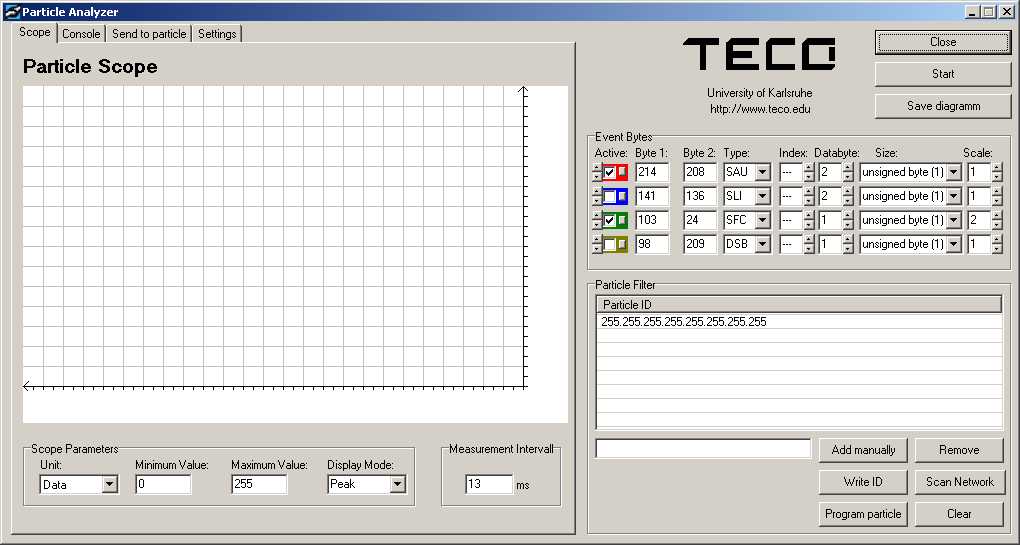Switch to the Scope tab
The image size is (1020, 545).
coord(34,33)
